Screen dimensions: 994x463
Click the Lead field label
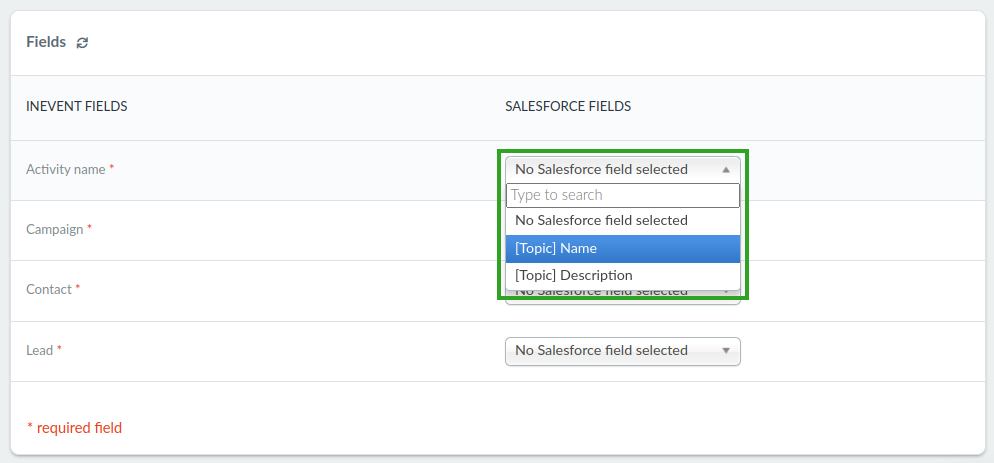tap(39, 350)
